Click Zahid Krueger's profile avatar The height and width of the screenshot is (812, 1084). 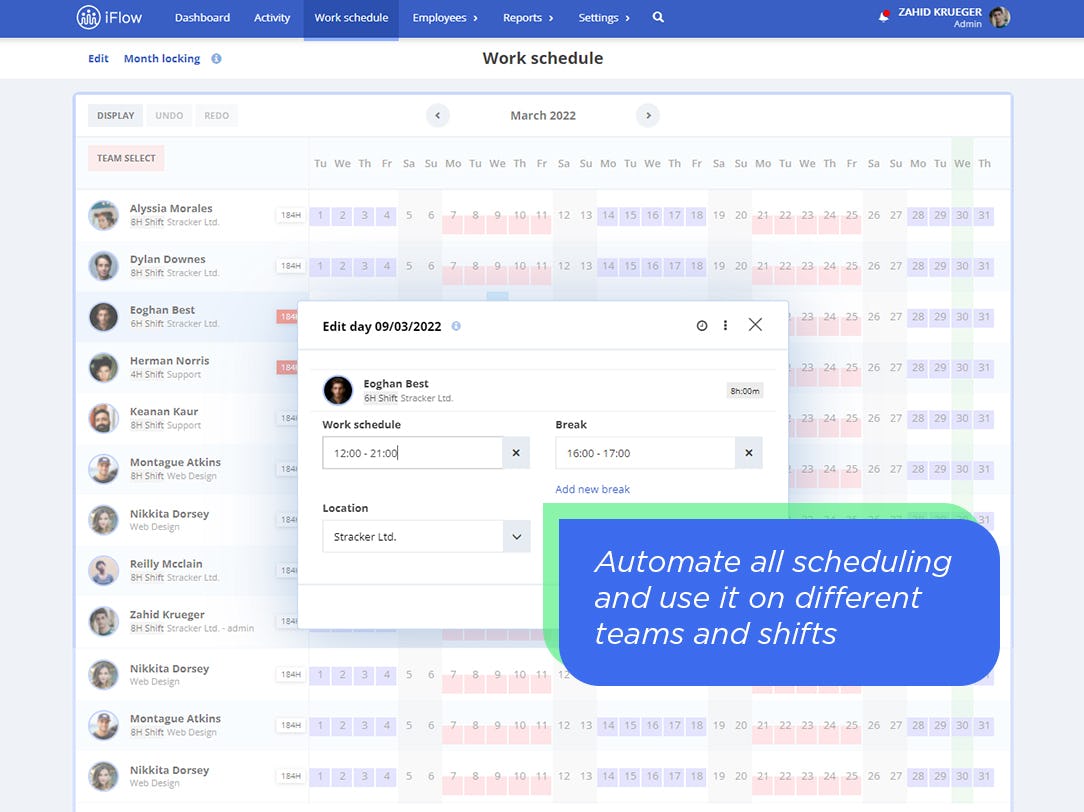click(x=998, y=17)
